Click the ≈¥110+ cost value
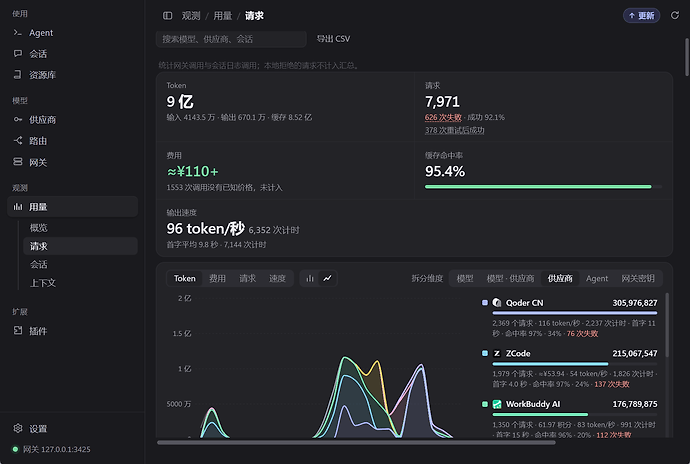The width and height of the screenshot is (690, 464). [x=192, y=171]
